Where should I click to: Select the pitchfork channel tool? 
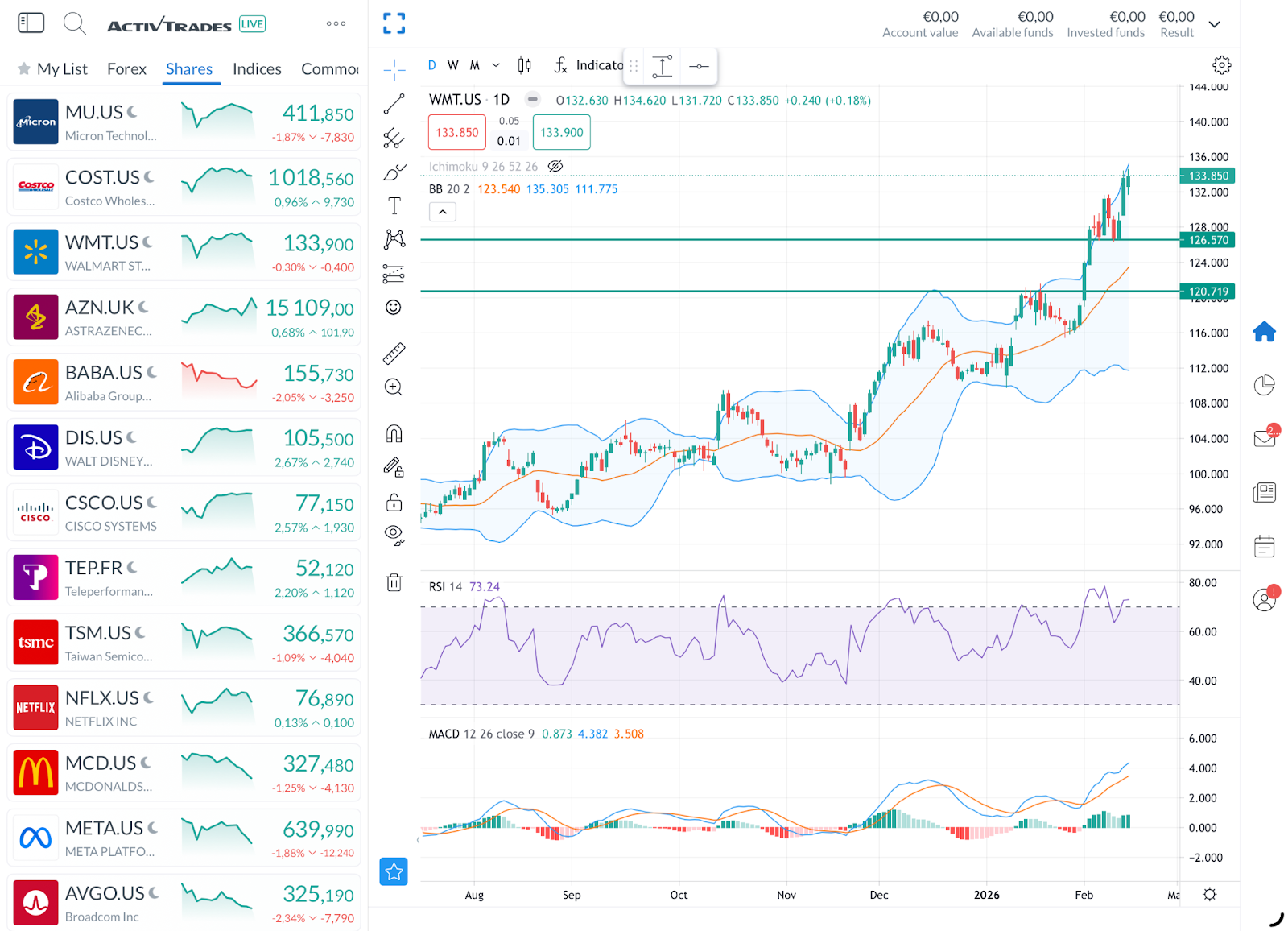tap(394, 138)
